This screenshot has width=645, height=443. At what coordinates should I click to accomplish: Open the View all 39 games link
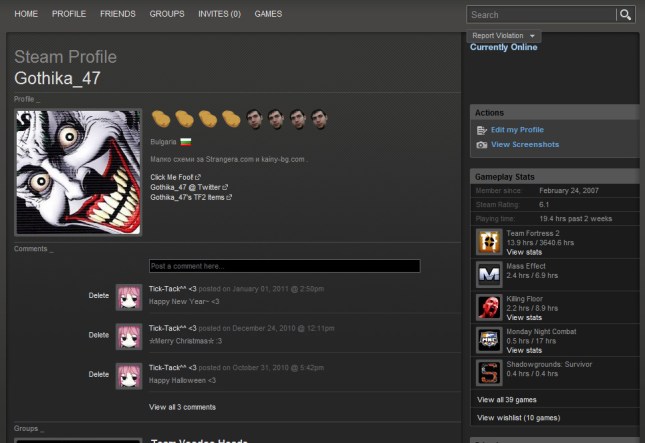click(x=509, y=399)
